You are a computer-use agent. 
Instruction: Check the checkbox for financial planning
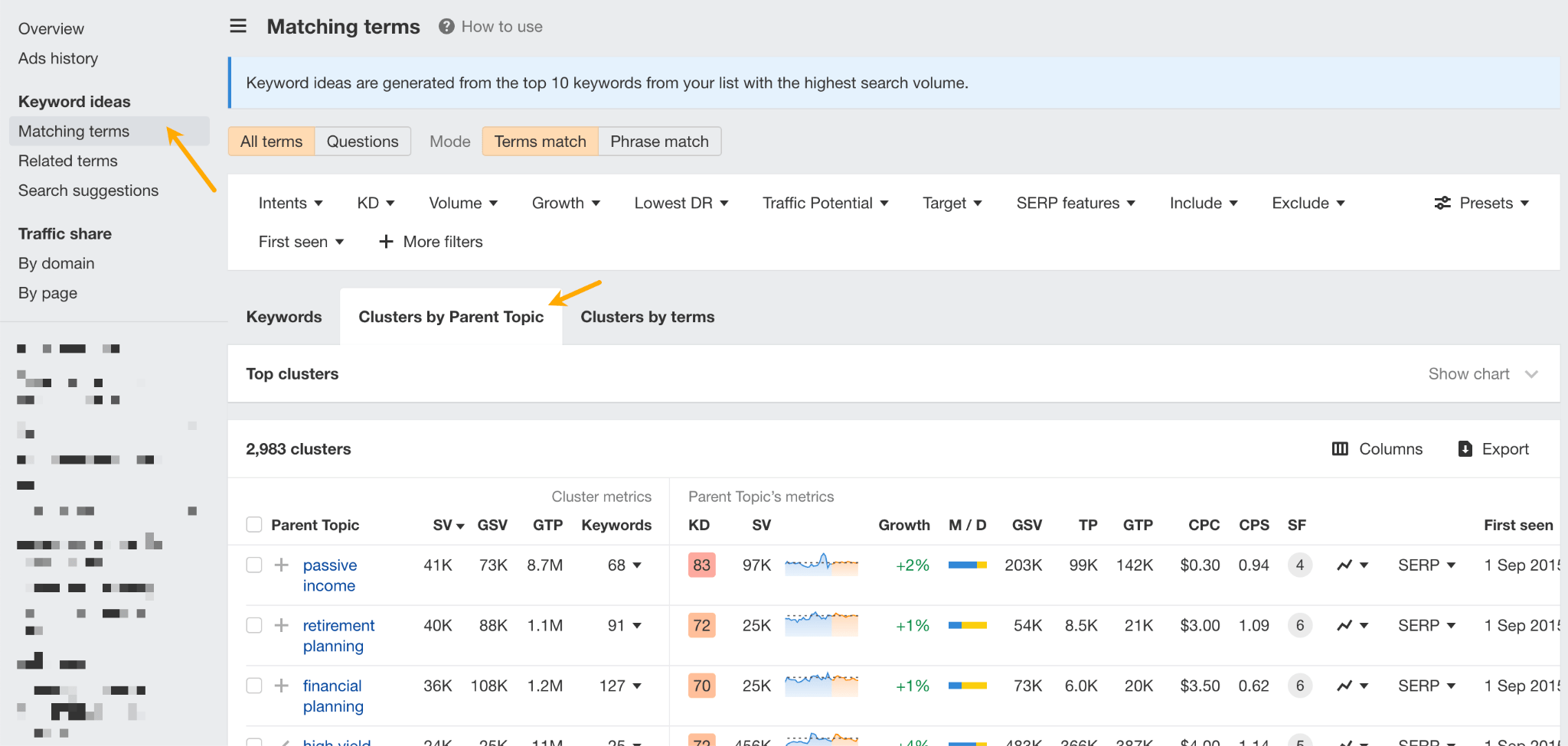tap(253, 686)
